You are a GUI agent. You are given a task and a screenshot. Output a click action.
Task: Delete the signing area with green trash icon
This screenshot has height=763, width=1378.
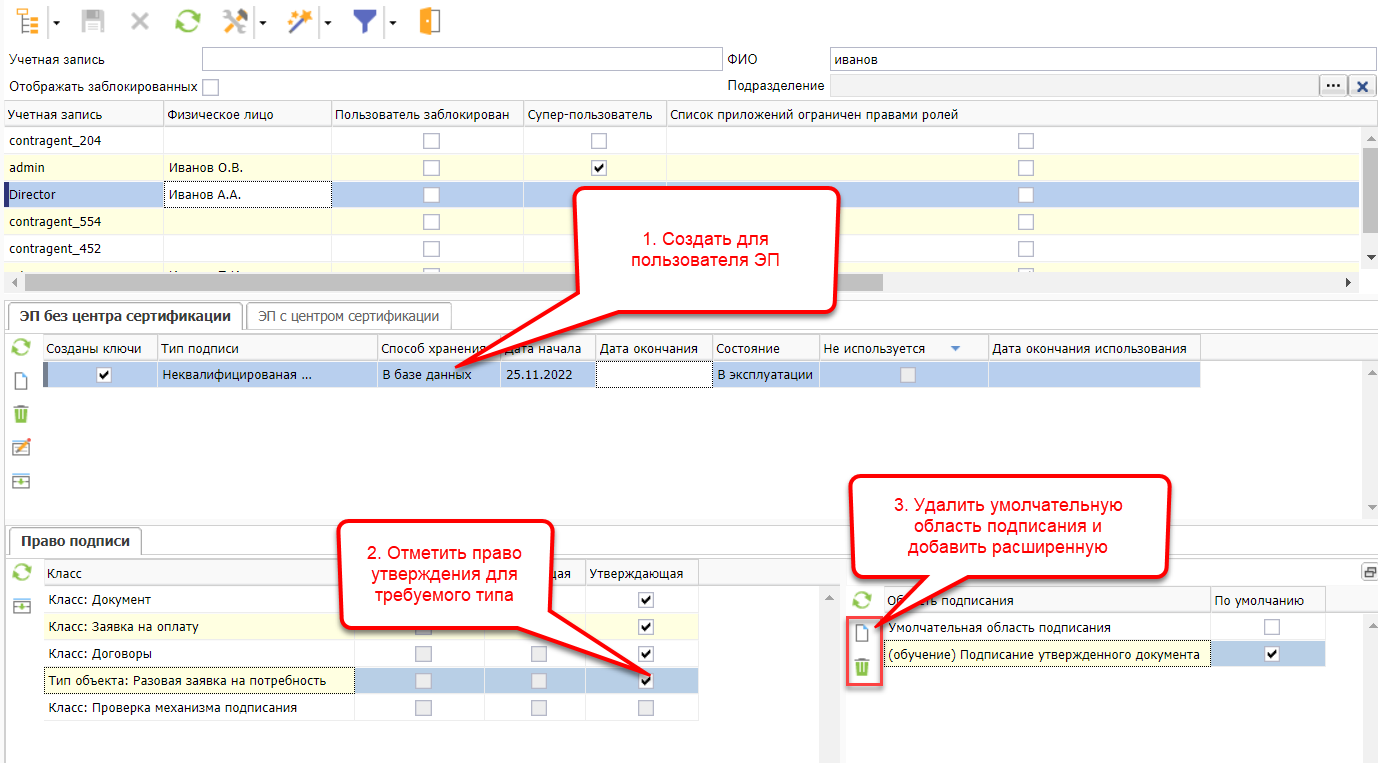[862, 667]
